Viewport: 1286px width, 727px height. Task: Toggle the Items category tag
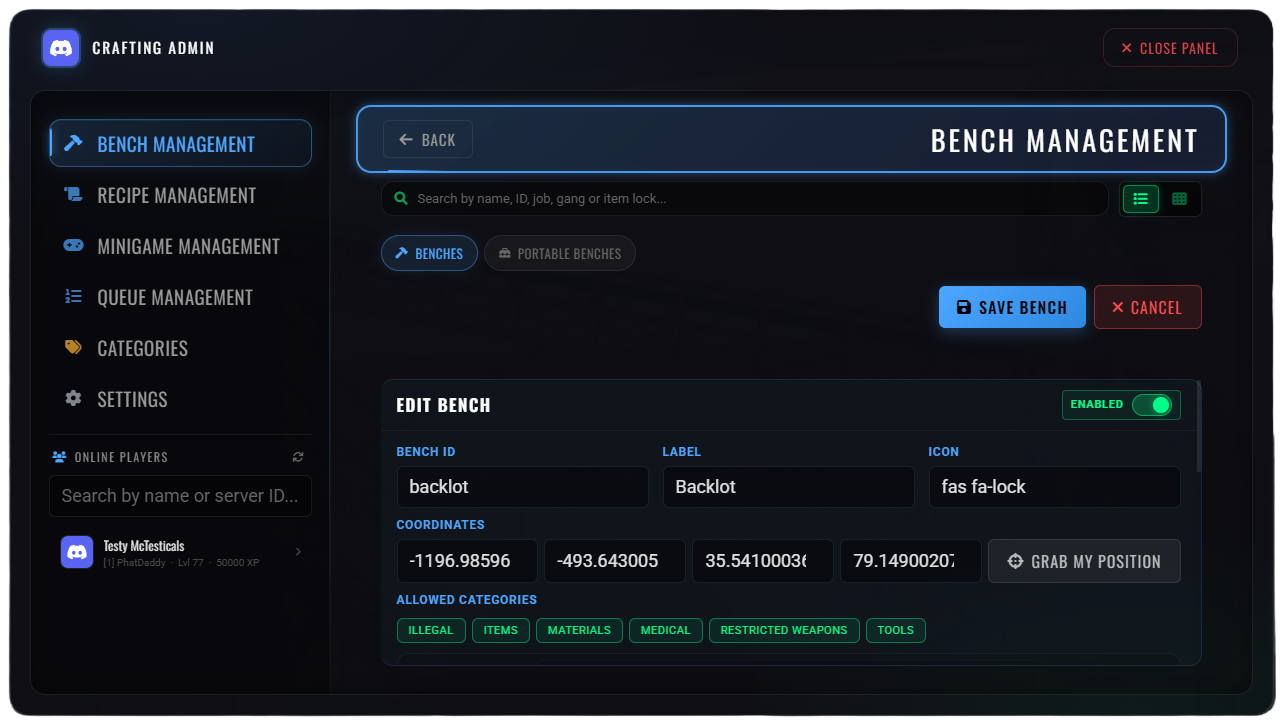pyautogui.click(x=501, y=630)
